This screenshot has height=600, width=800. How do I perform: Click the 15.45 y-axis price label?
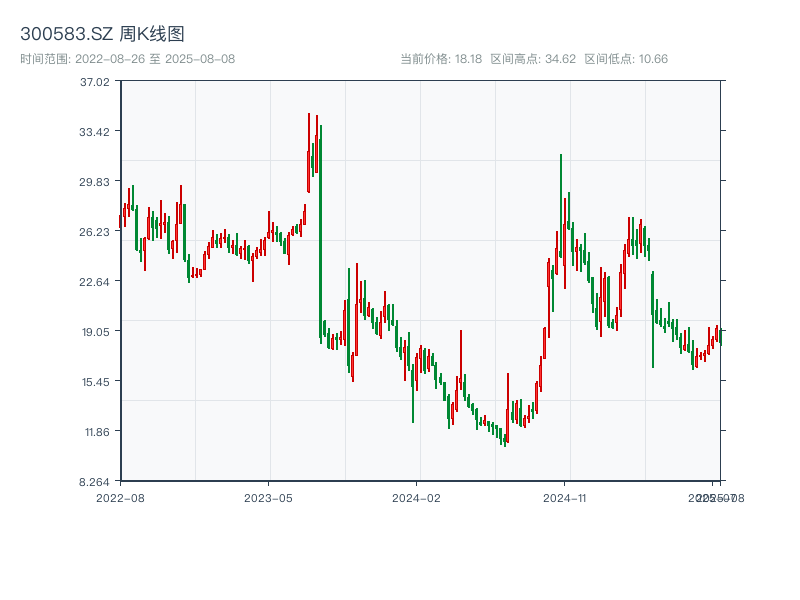tap(95, 382)
